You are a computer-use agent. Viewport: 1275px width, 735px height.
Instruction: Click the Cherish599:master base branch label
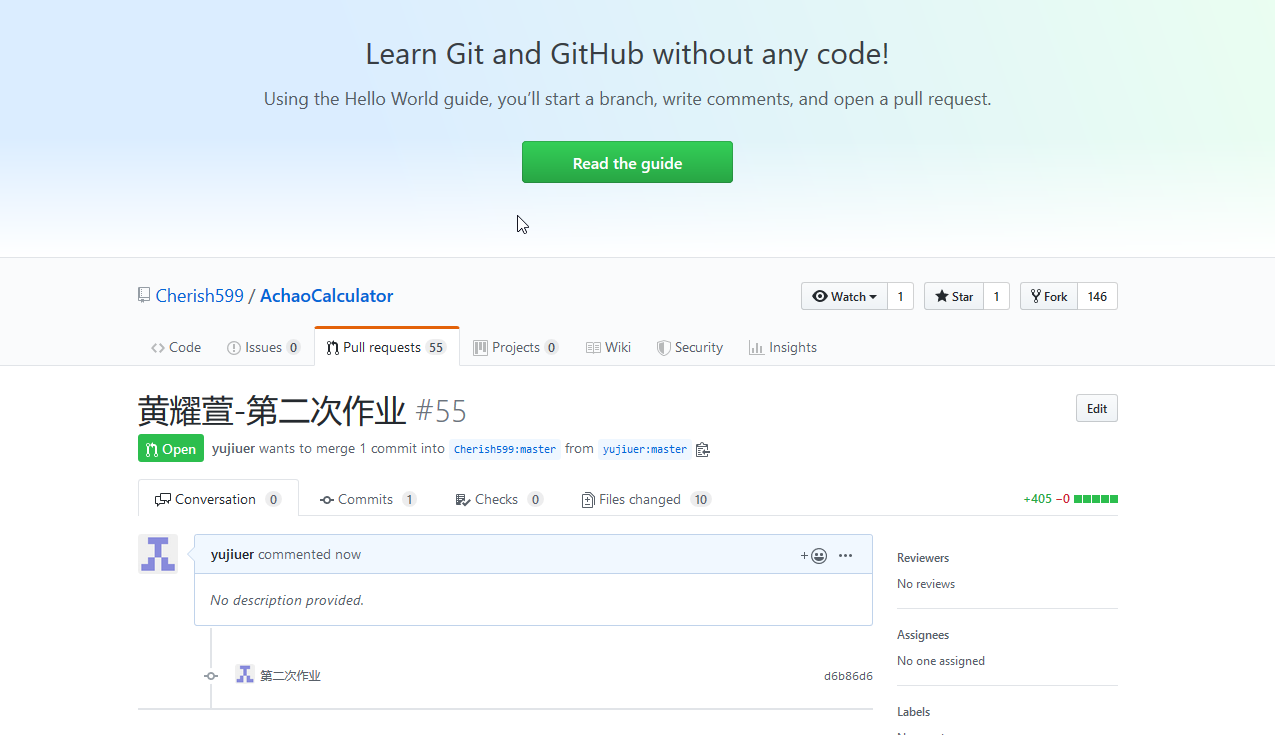pyautogui.click(x=505, y=449)
